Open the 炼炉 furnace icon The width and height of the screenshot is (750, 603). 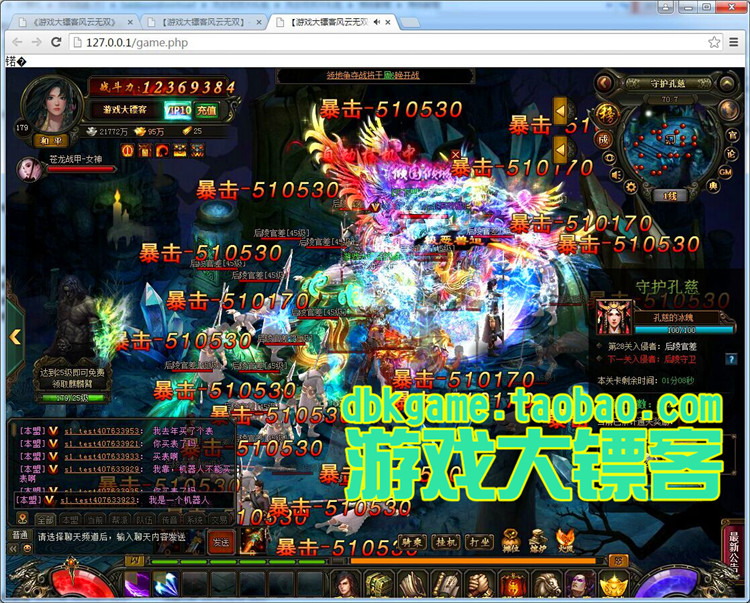[538, 541]
